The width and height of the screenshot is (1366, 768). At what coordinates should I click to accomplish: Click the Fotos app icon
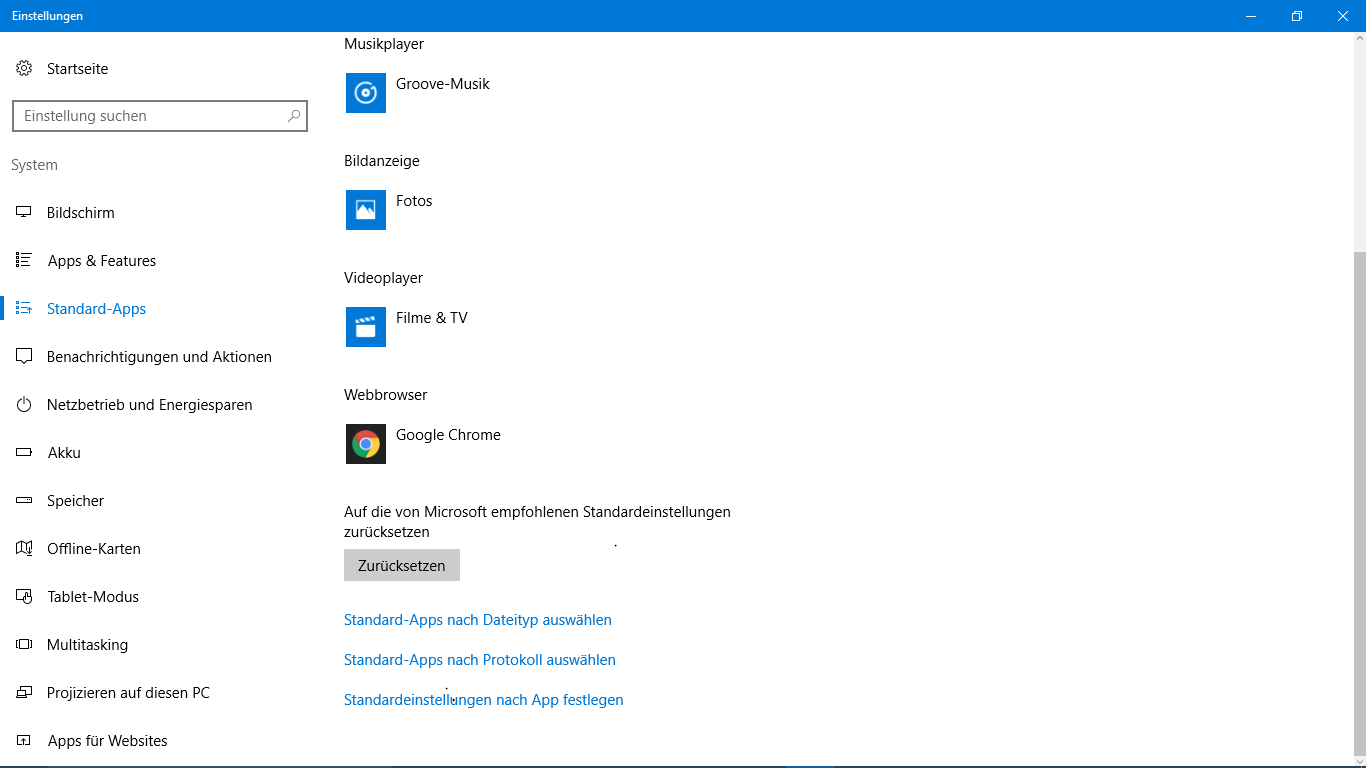point(366,210)
